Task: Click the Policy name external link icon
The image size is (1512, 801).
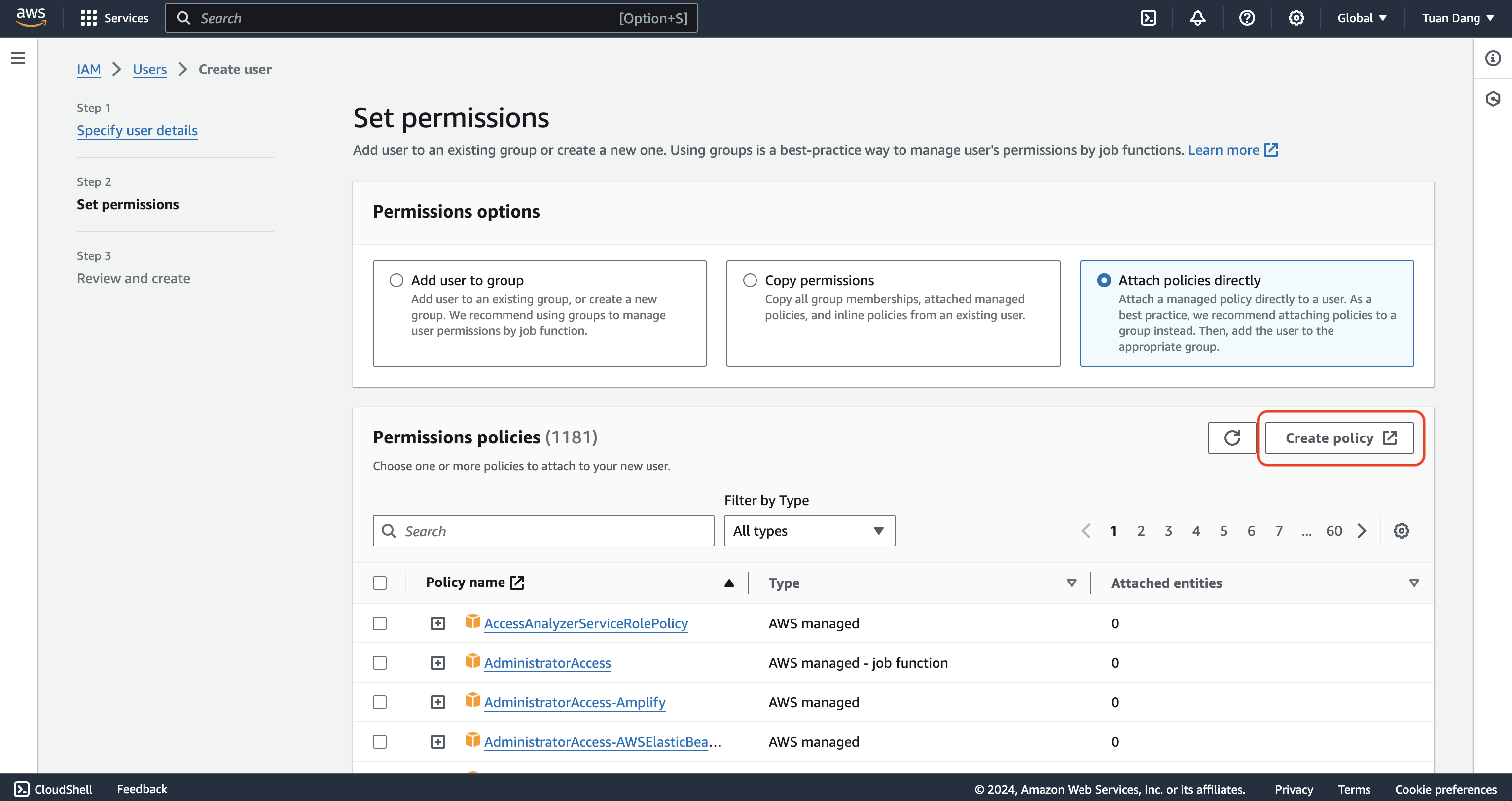Action: pyautogui.click(x=517, y=583)
